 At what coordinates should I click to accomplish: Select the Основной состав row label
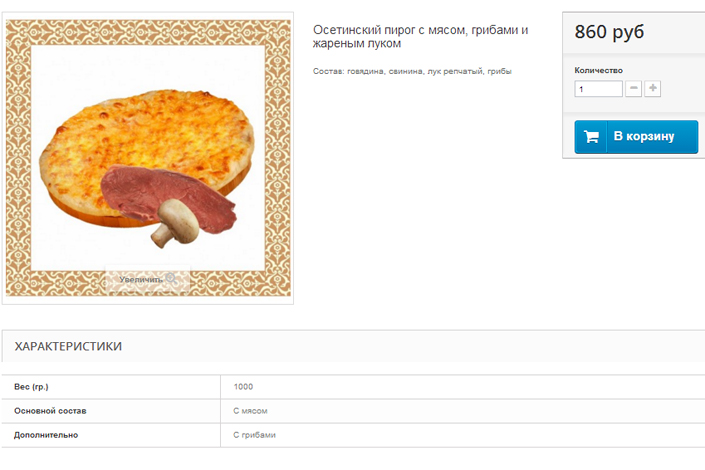click(x=51, y=410)
